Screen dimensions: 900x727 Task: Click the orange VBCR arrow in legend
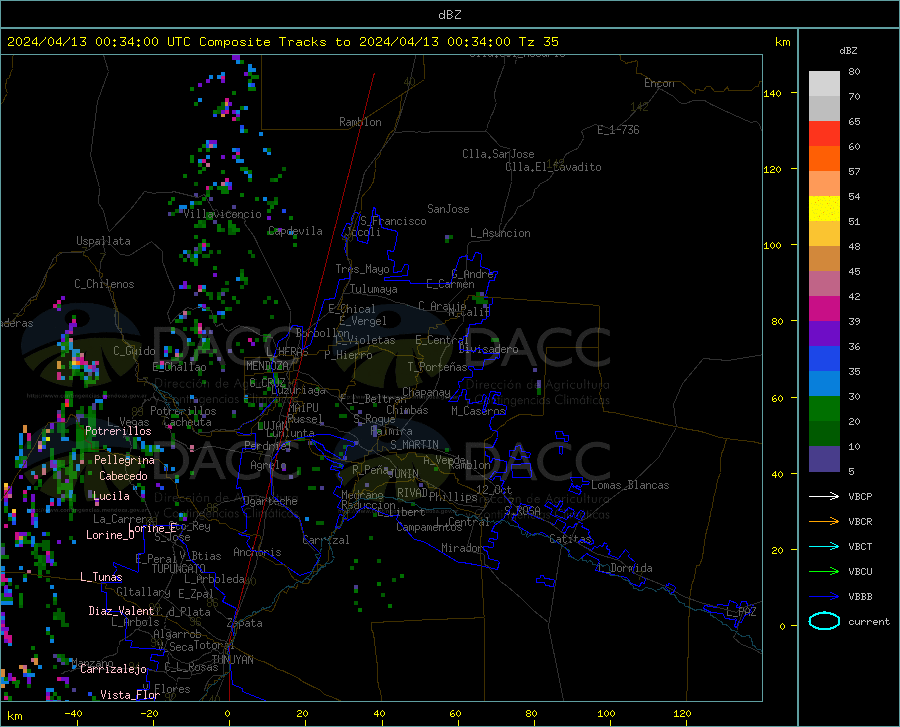[824, 521]
